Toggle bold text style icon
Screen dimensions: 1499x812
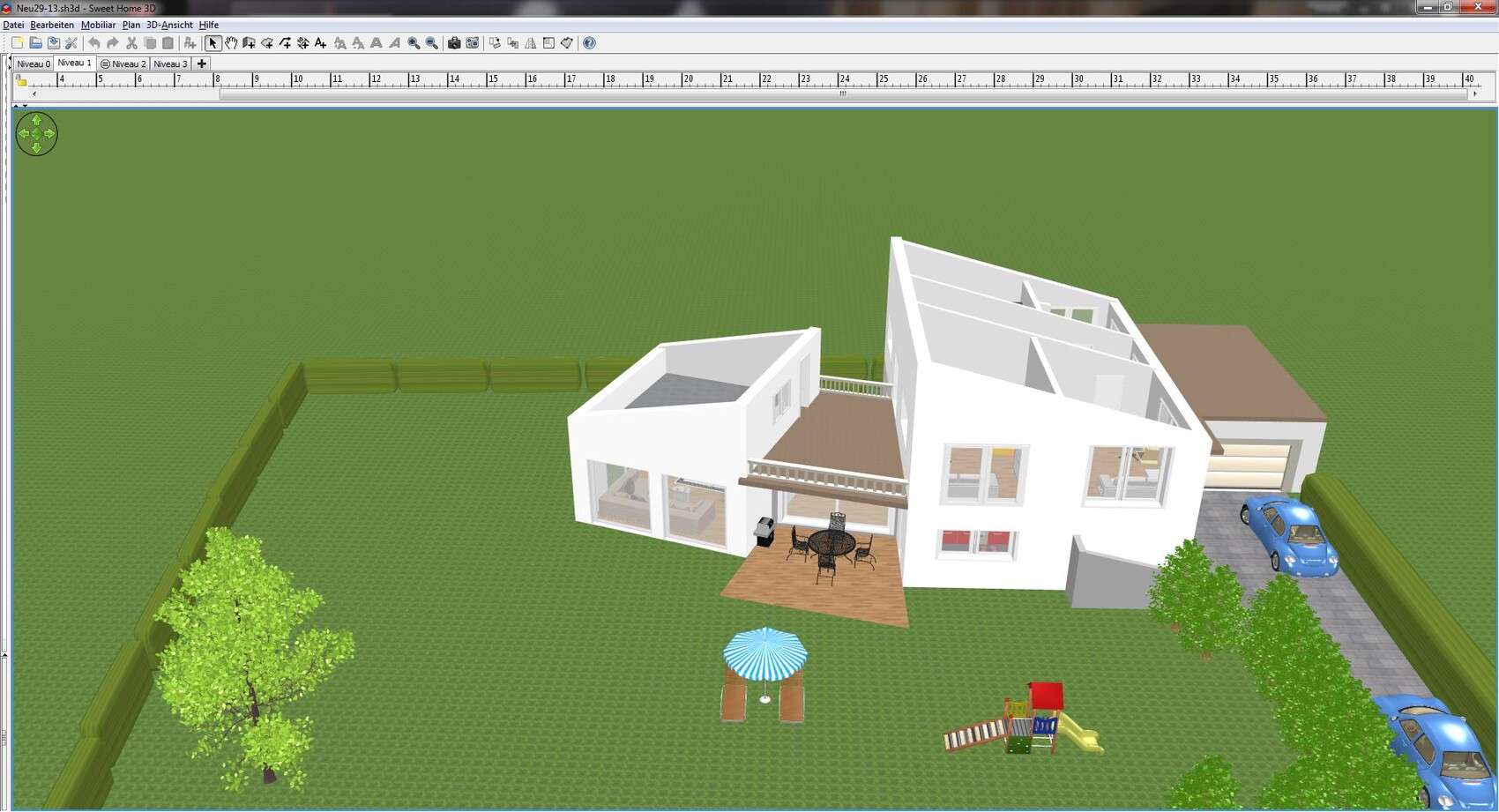[x=377, y=43]
